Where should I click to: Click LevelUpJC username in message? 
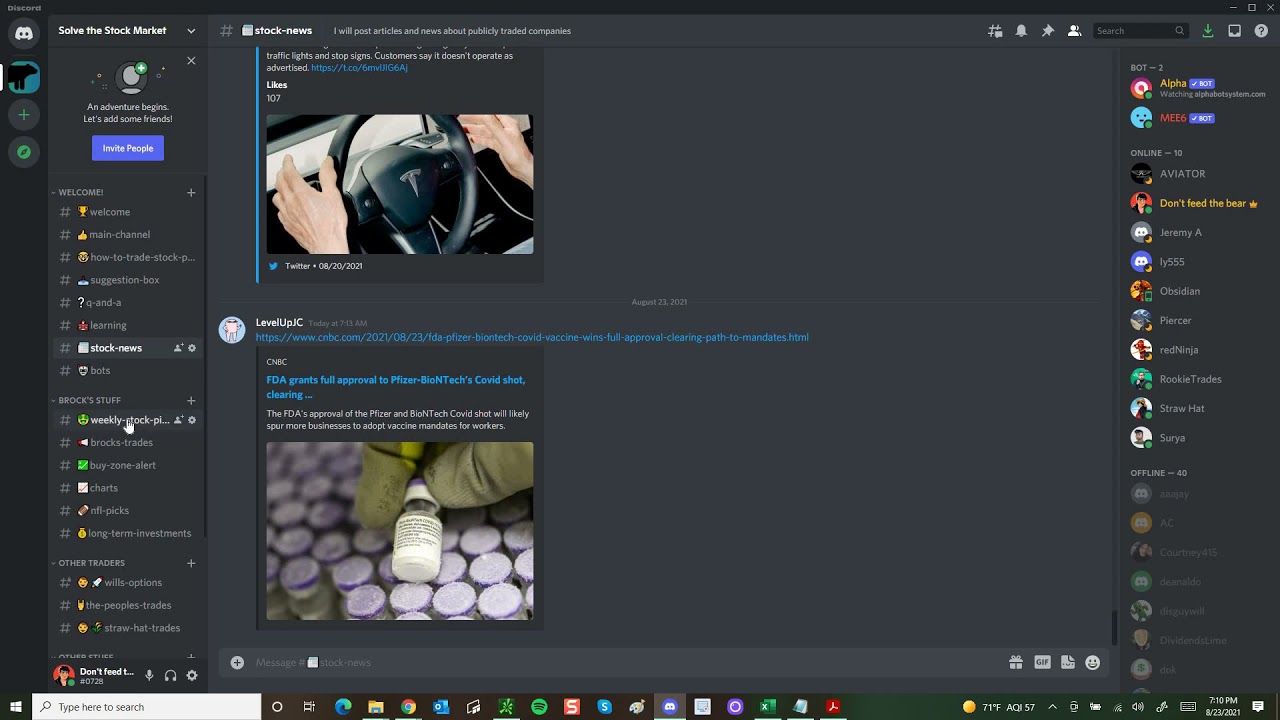(x=279, y=323)
